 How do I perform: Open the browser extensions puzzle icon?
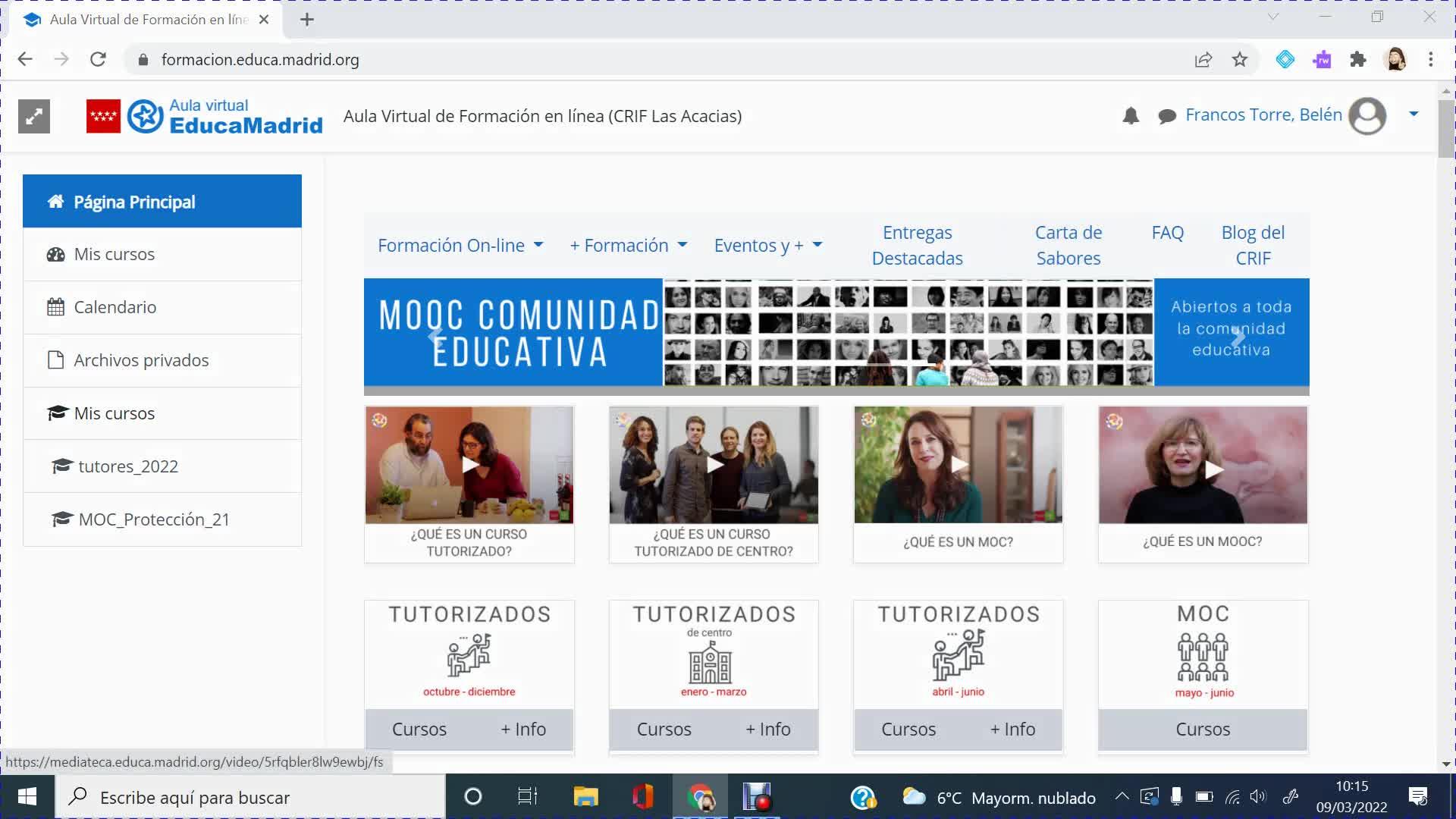(x=1358, y=60)
